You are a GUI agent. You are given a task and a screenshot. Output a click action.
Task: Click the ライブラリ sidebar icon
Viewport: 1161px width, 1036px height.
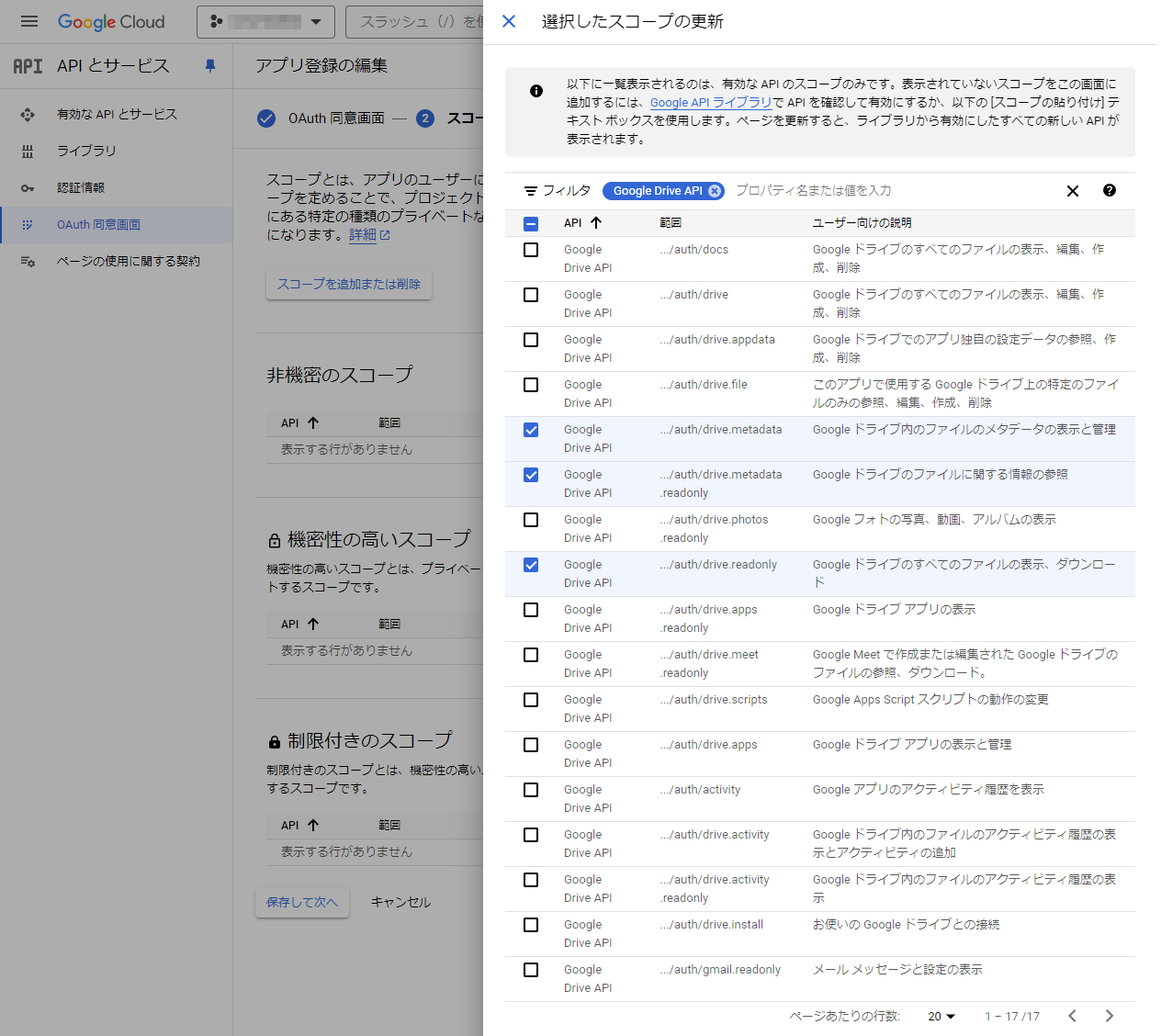click(x=28, y=151)
